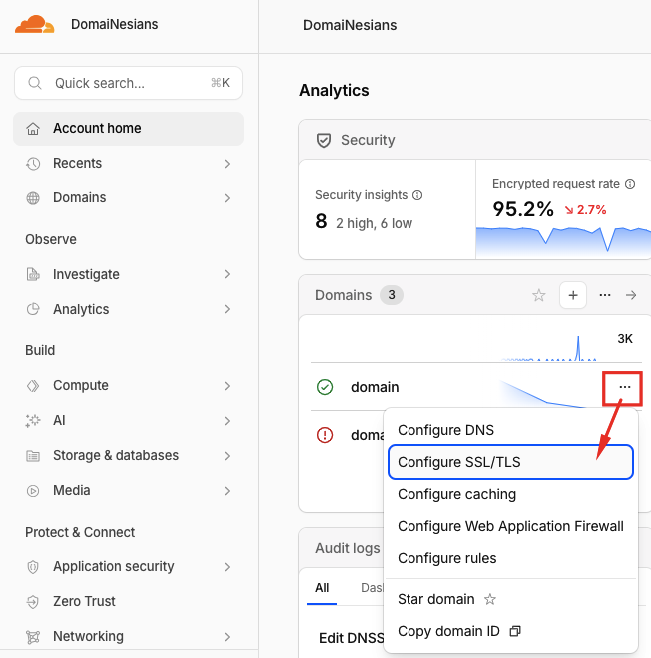Click the Account home house icon

point(33,129)
